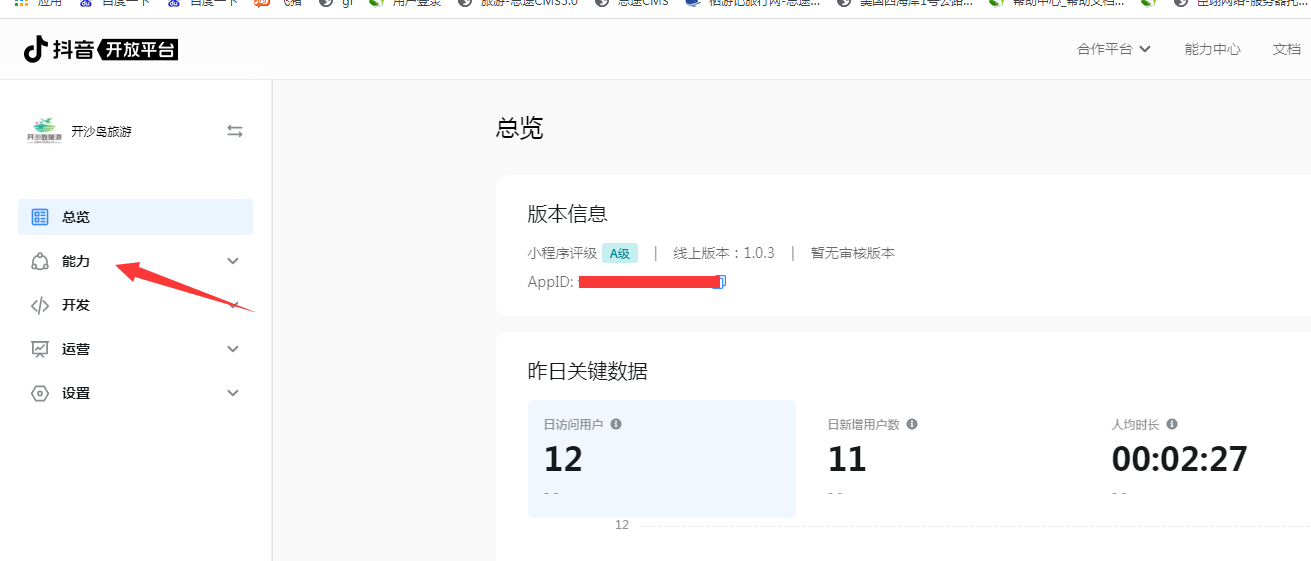Click the 抖音开放平台 logo
1311x561 pixels.
click(101, 49)
